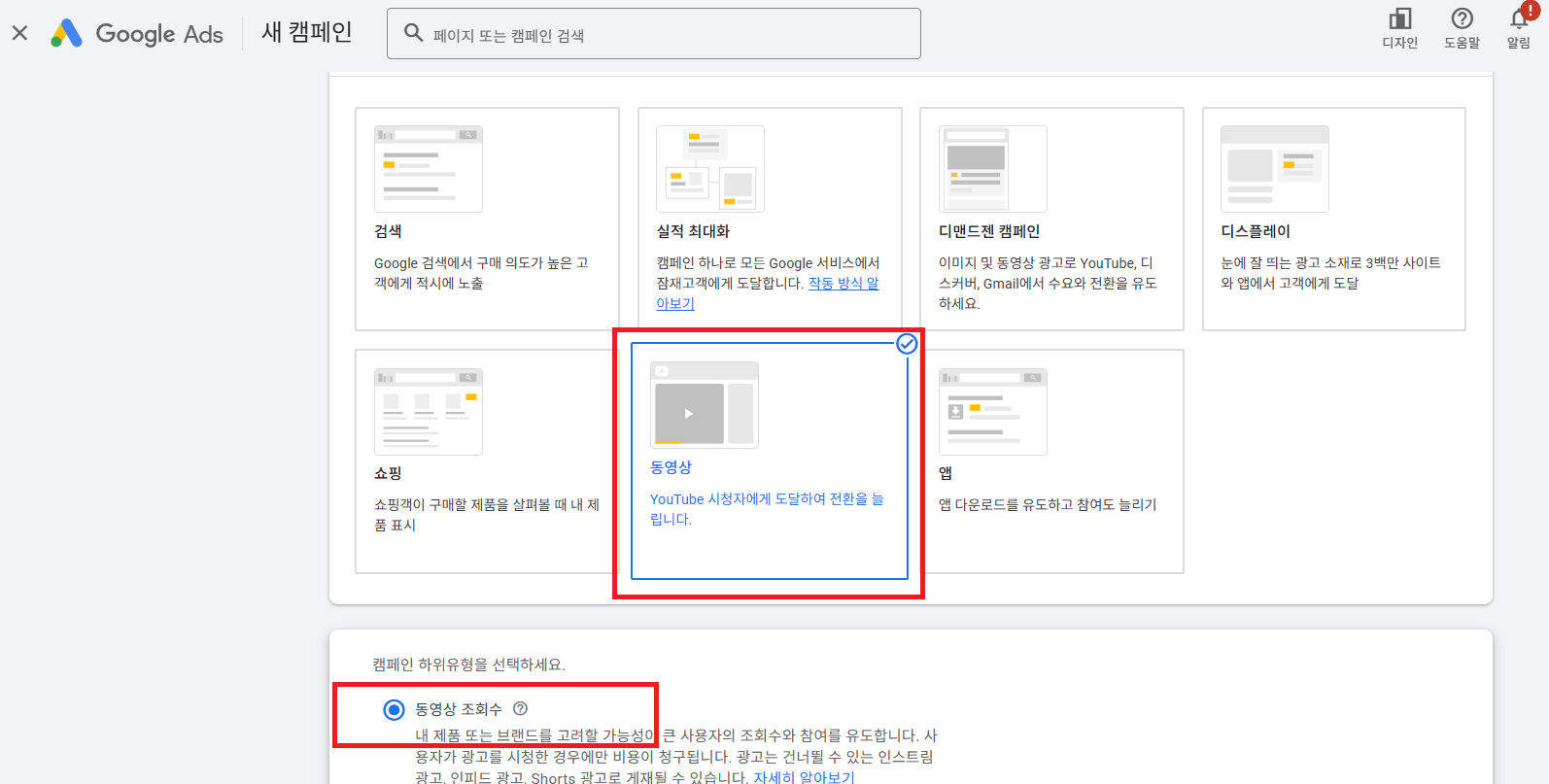Select the 앱 campaign illustration
The height and width of the screenshot is (784, 1549).
tap(993, 412)
